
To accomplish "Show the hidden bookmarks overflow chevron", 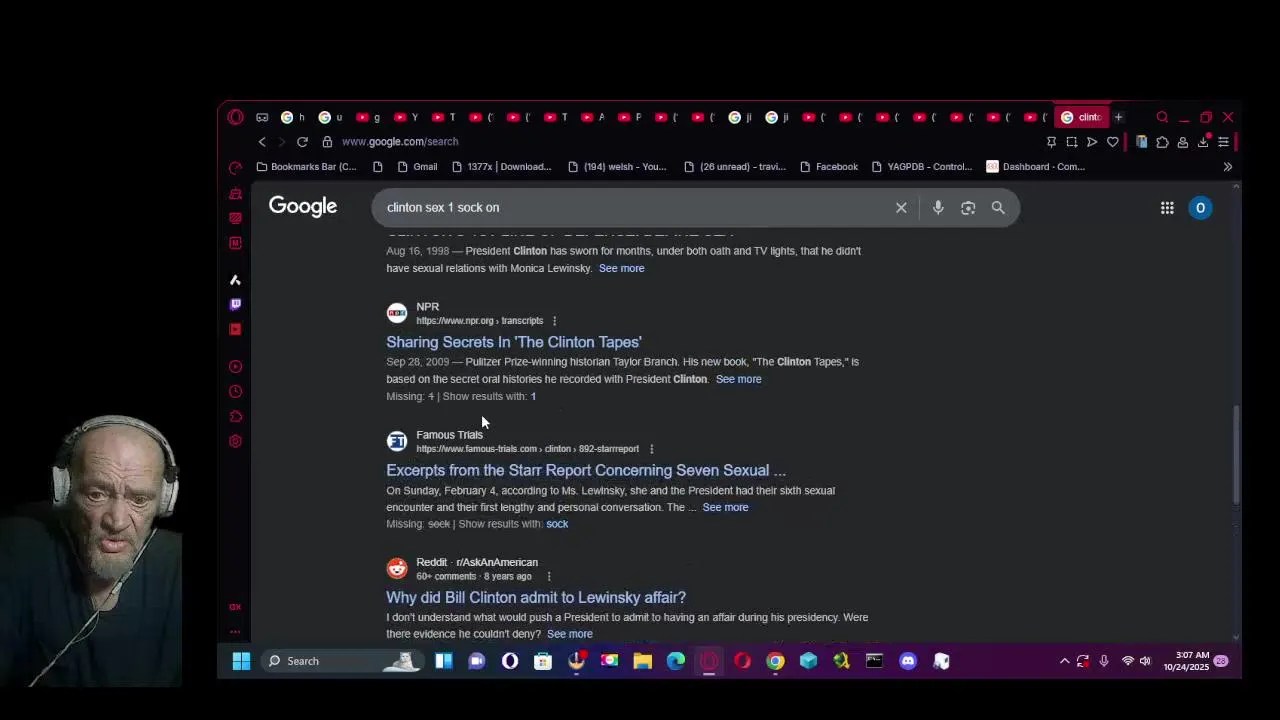I will click(x=1227, y=167).
